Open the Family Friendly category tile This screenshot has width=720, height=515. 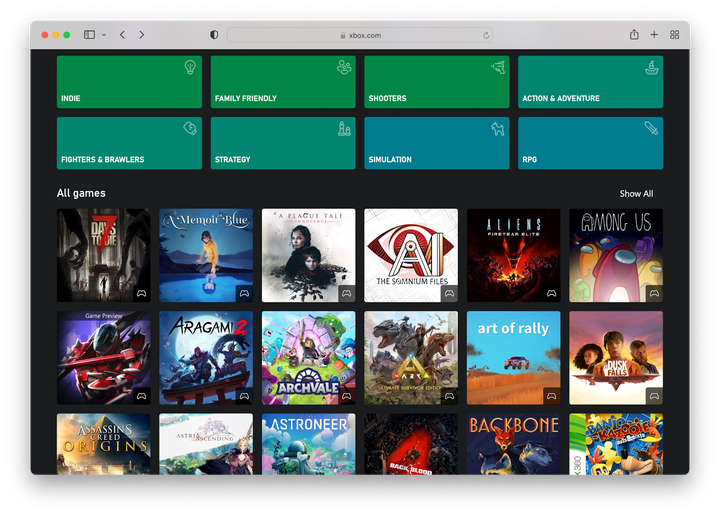283,82
